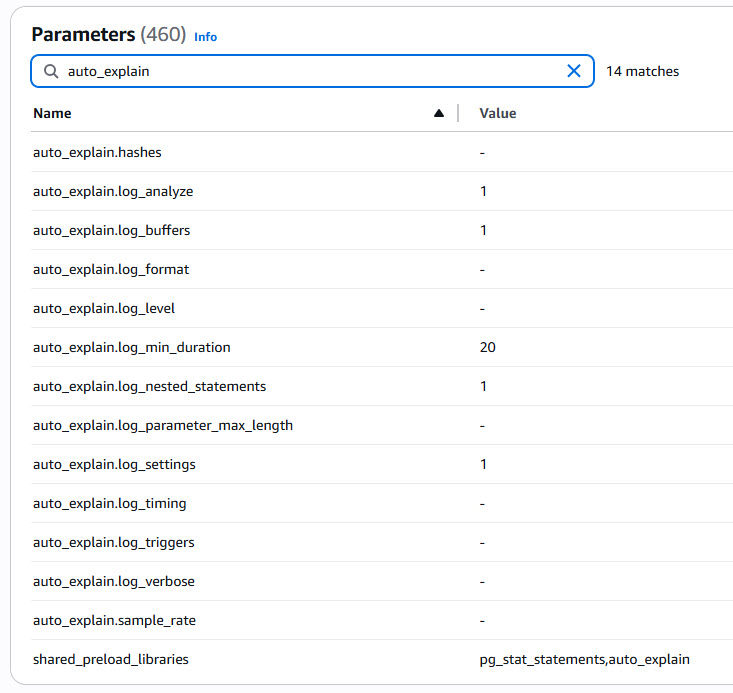The height and width of the screenshot is (693, 733).
Task: Select the auto_explain.hashes parameter row
Action: point(97,153)
